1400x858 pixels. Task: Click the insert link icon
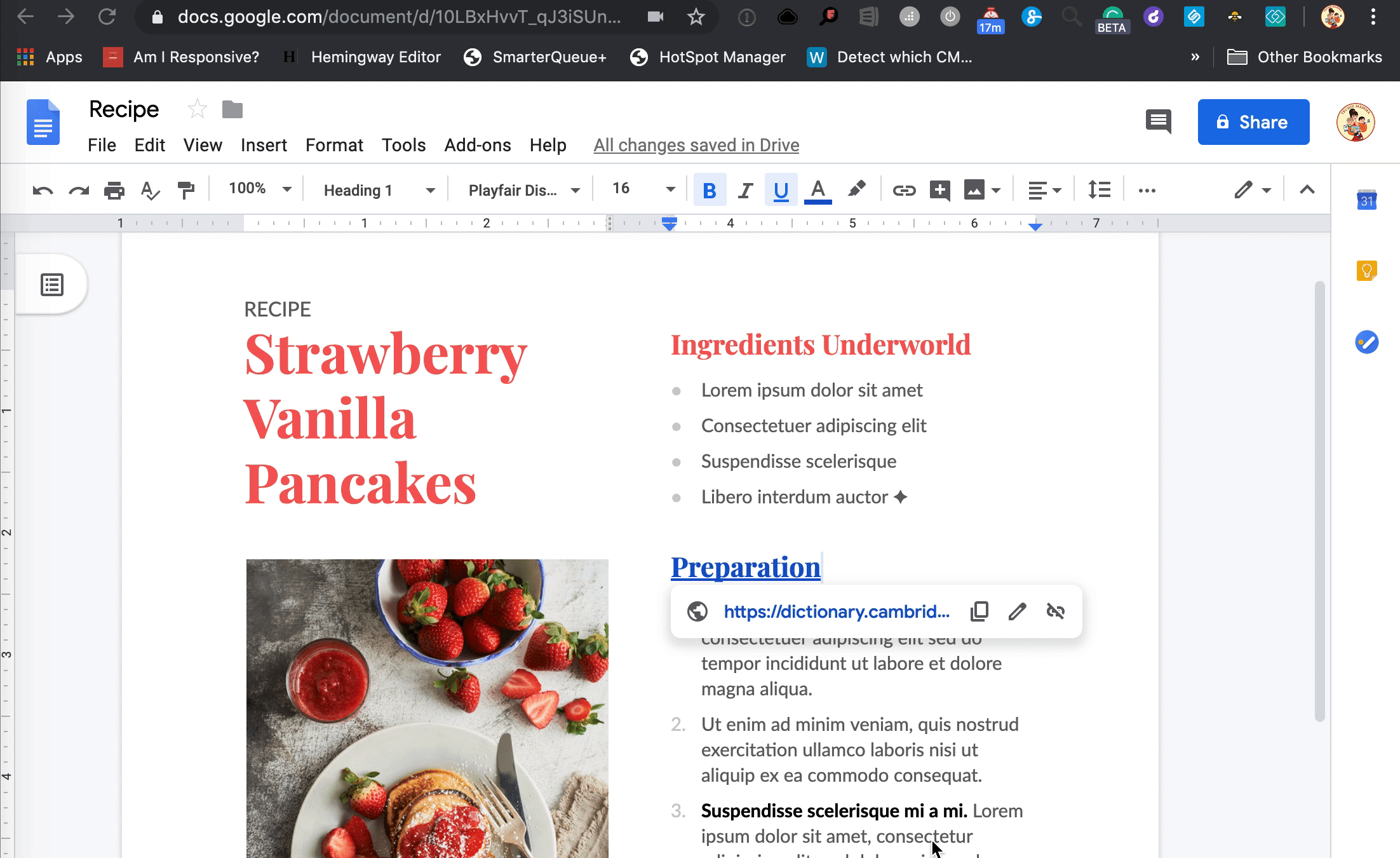903,189
